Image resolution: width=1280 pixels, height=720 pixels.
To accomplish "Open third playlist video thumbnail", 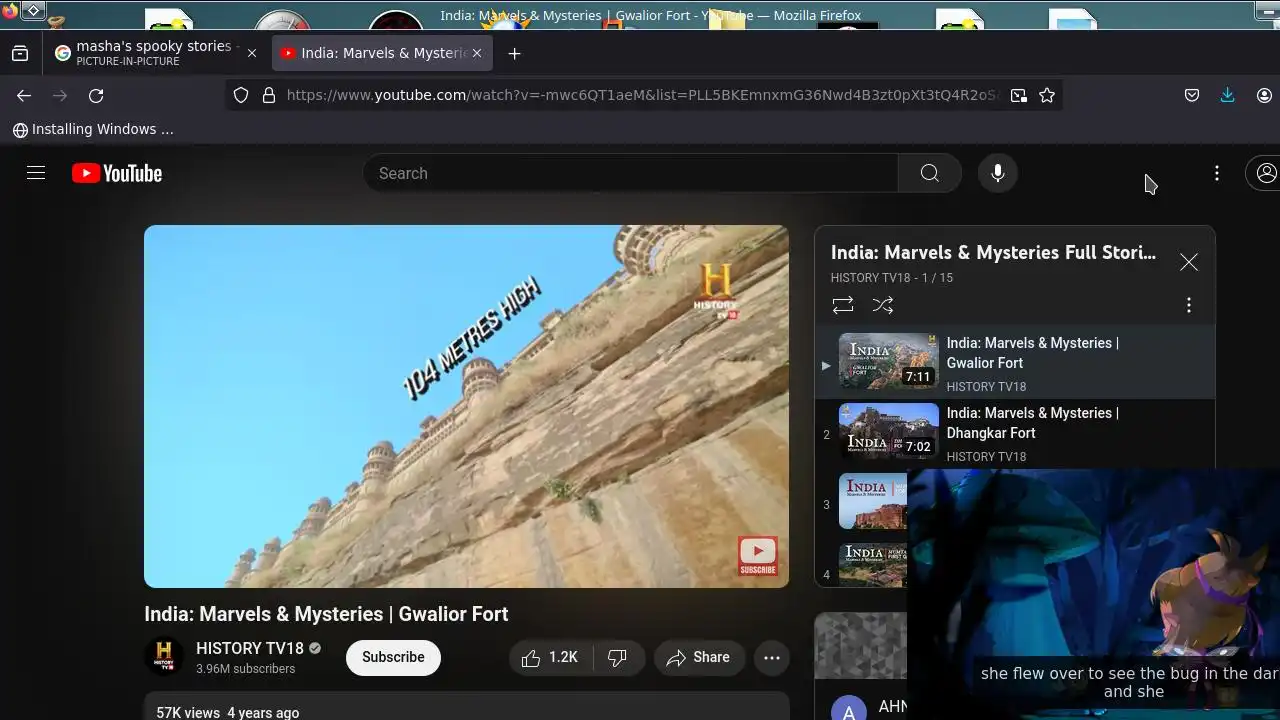I will pyautogui.click(x=872, y=501).
